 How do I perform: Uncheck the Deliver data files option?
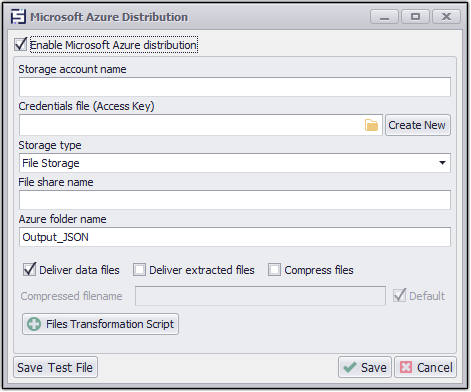pos(29,270)
